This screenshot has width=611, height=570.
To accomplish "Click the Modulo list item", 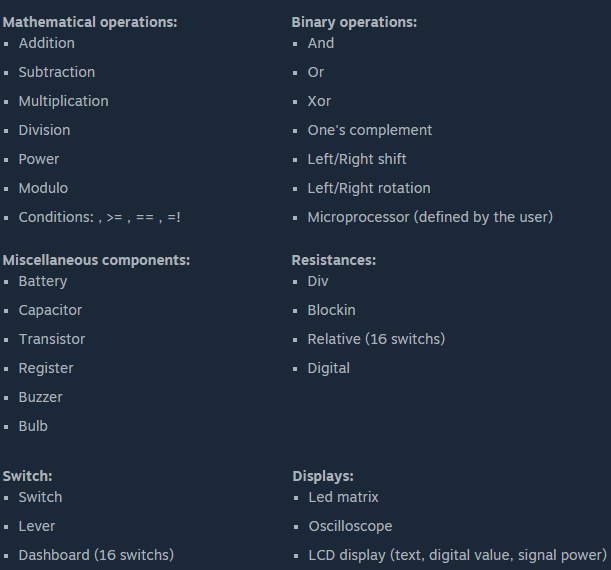I will click(x=43, y=188).
